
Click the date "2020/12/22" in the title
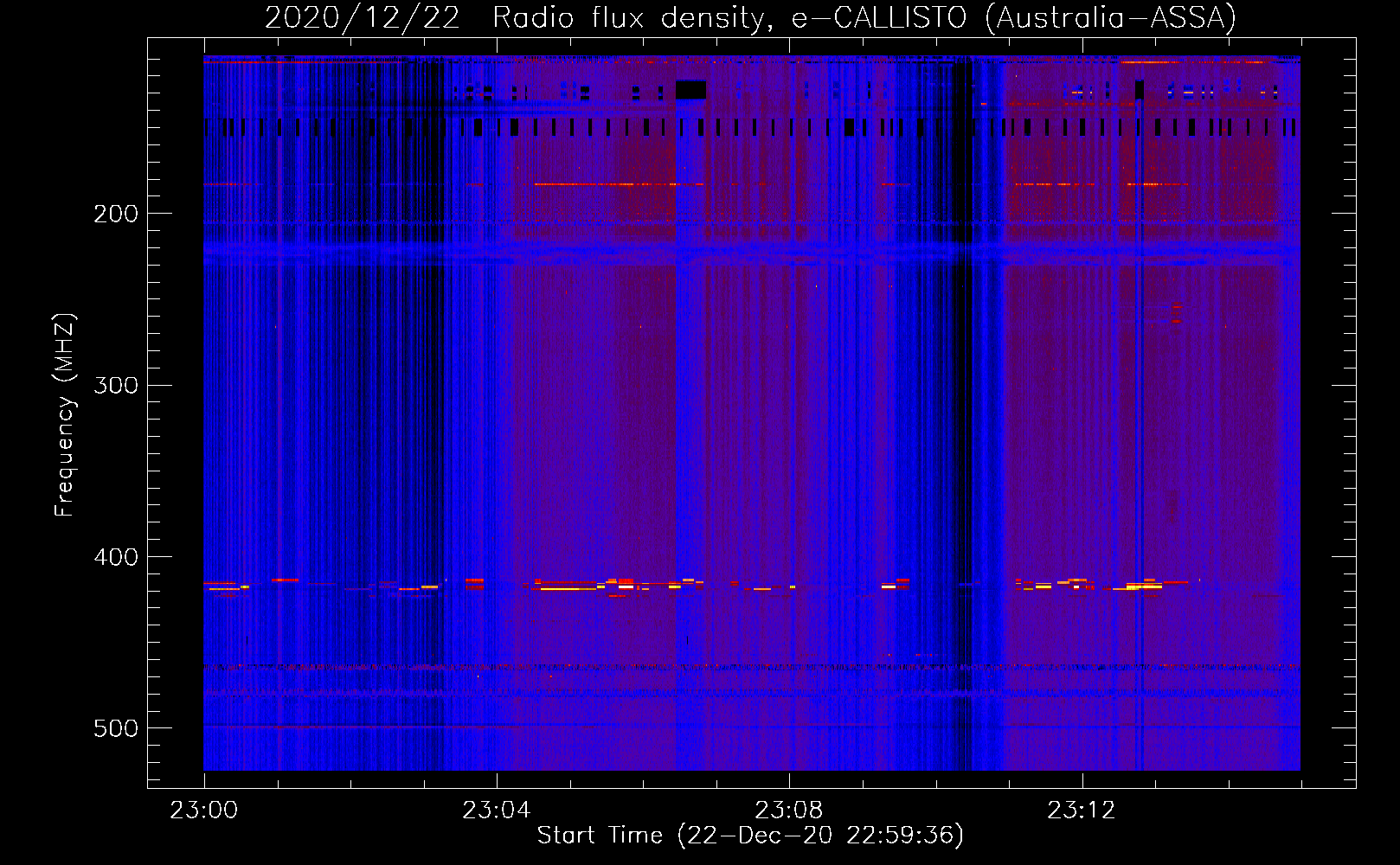(362, 17)
